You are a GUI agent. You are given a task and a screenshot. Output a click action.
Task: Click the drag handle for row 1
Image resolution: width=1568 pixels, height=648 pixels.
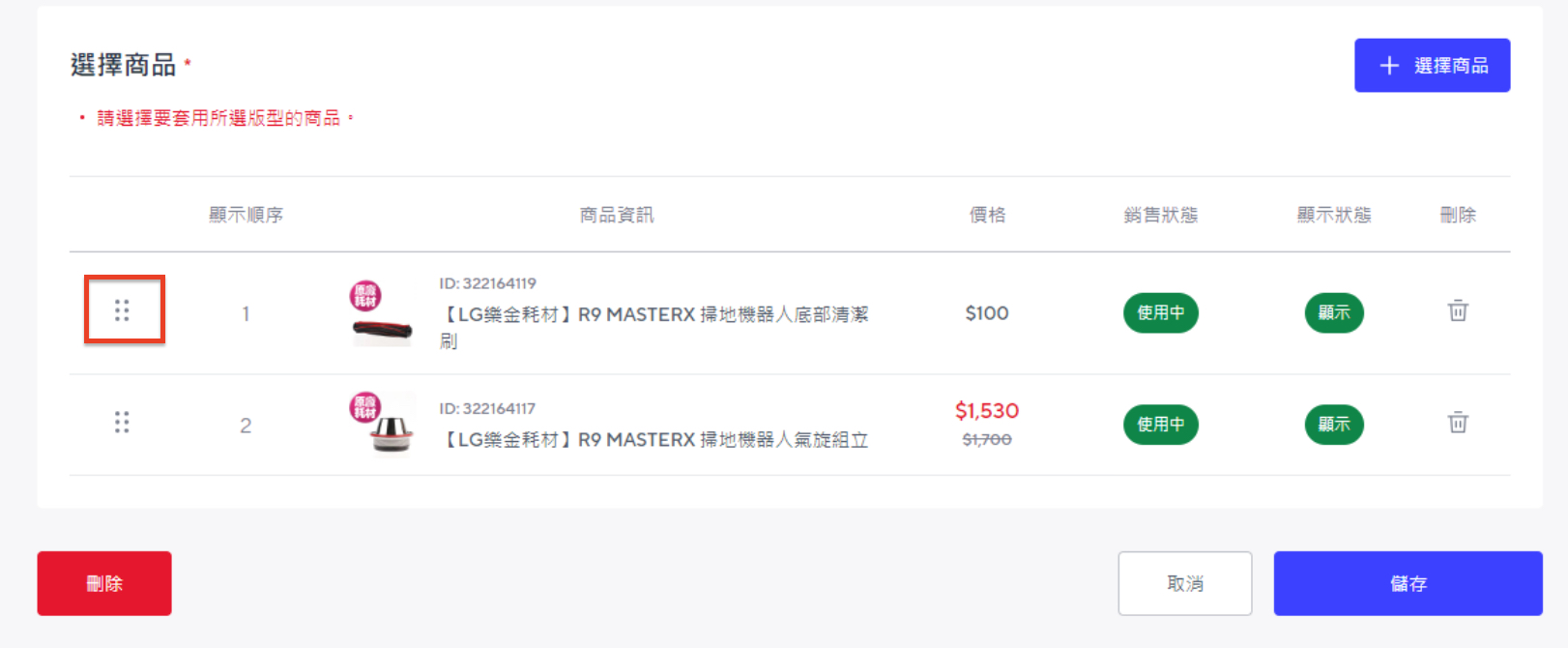[122, 310]
